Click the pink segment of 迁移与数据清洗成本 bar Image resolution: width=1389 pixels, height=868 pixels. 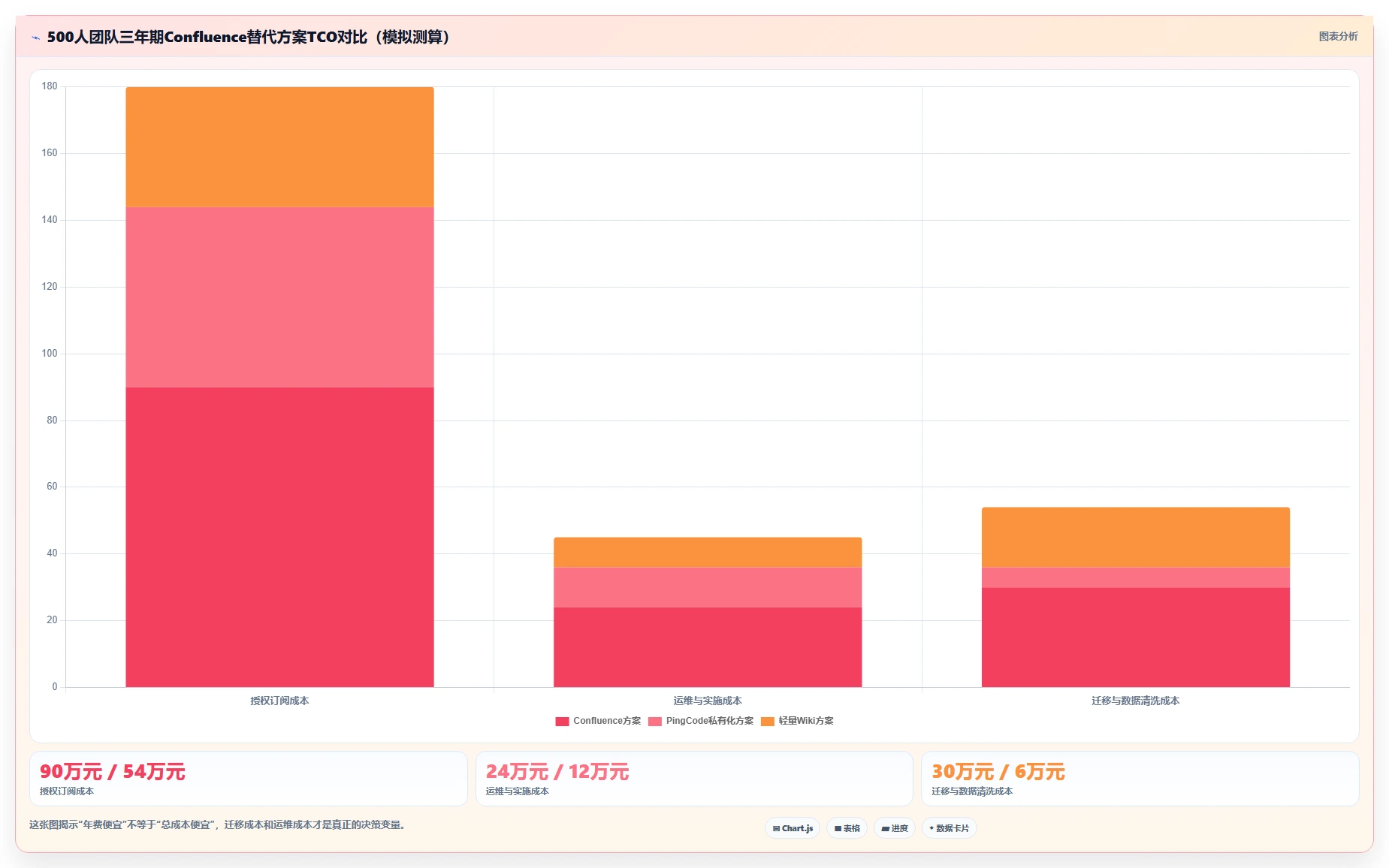1136,577
